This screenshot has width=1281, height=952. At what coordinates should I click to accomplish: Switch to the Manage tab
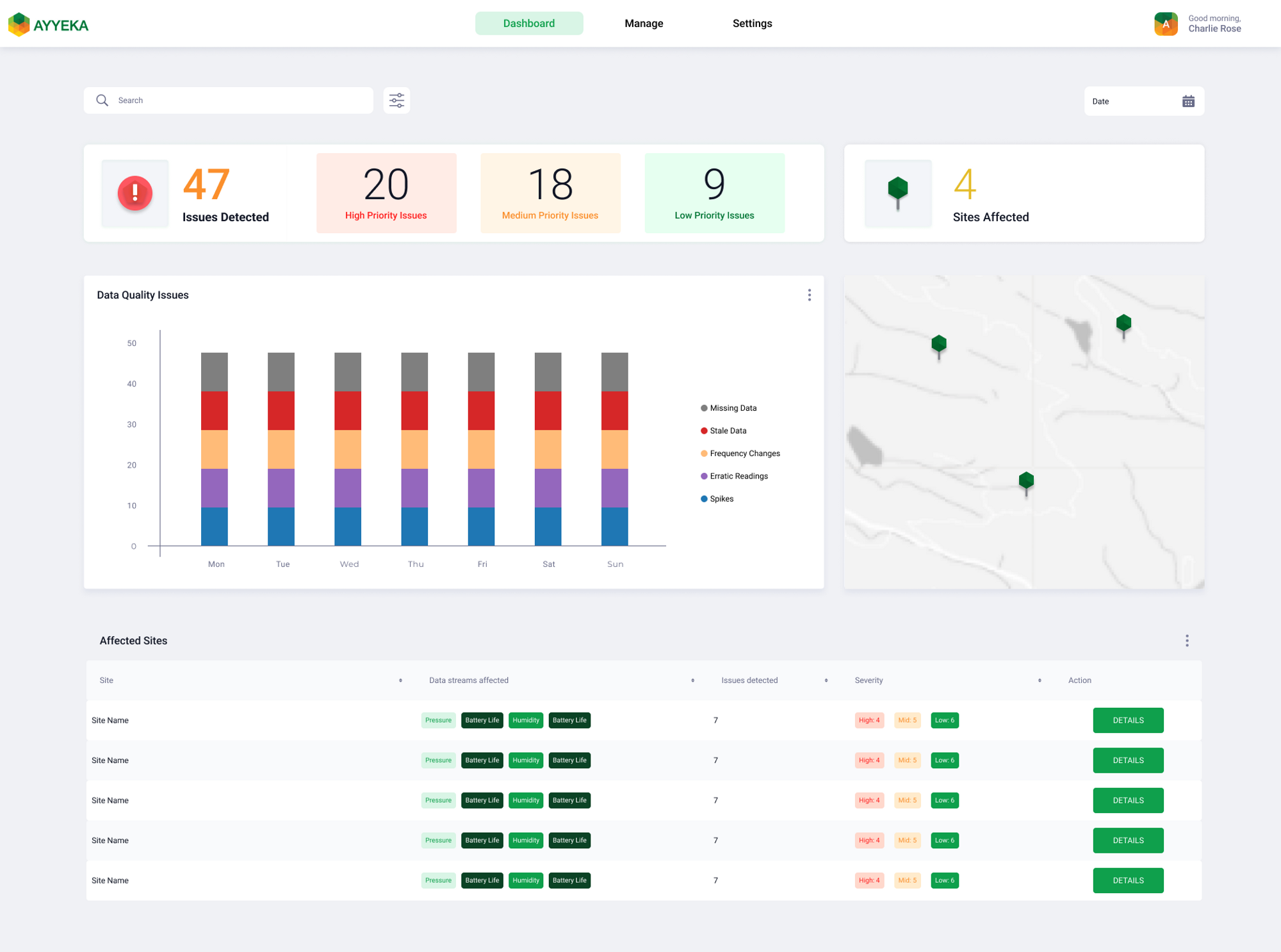644,24
